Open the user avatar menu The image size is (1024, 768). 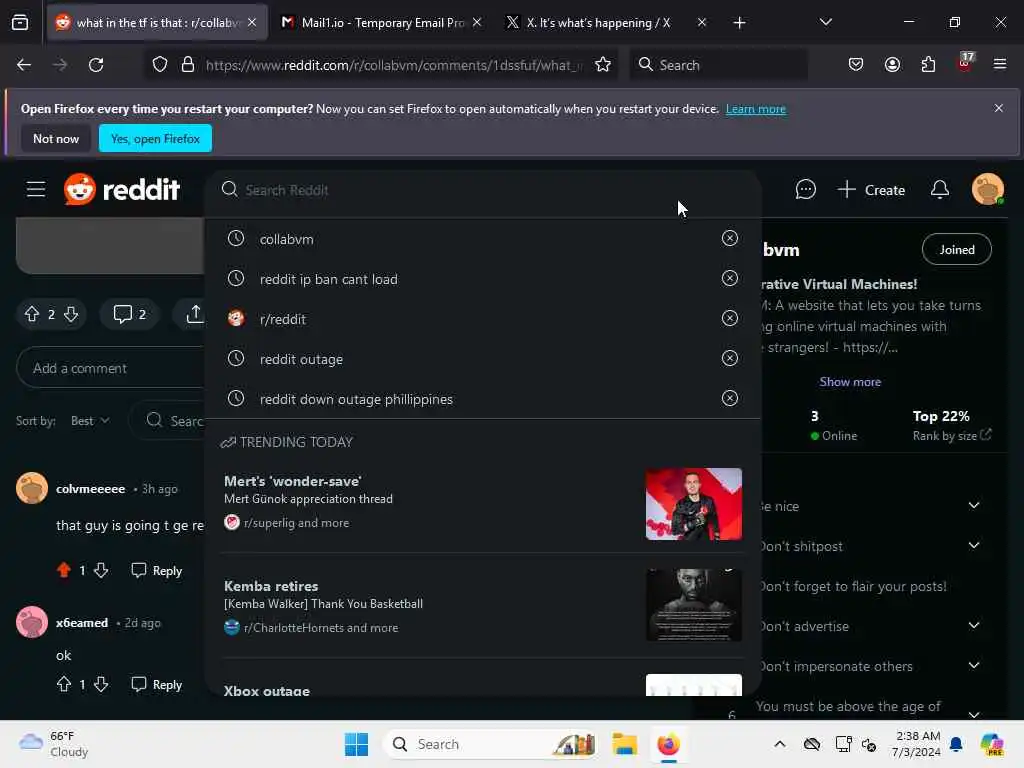coord(987,190)
